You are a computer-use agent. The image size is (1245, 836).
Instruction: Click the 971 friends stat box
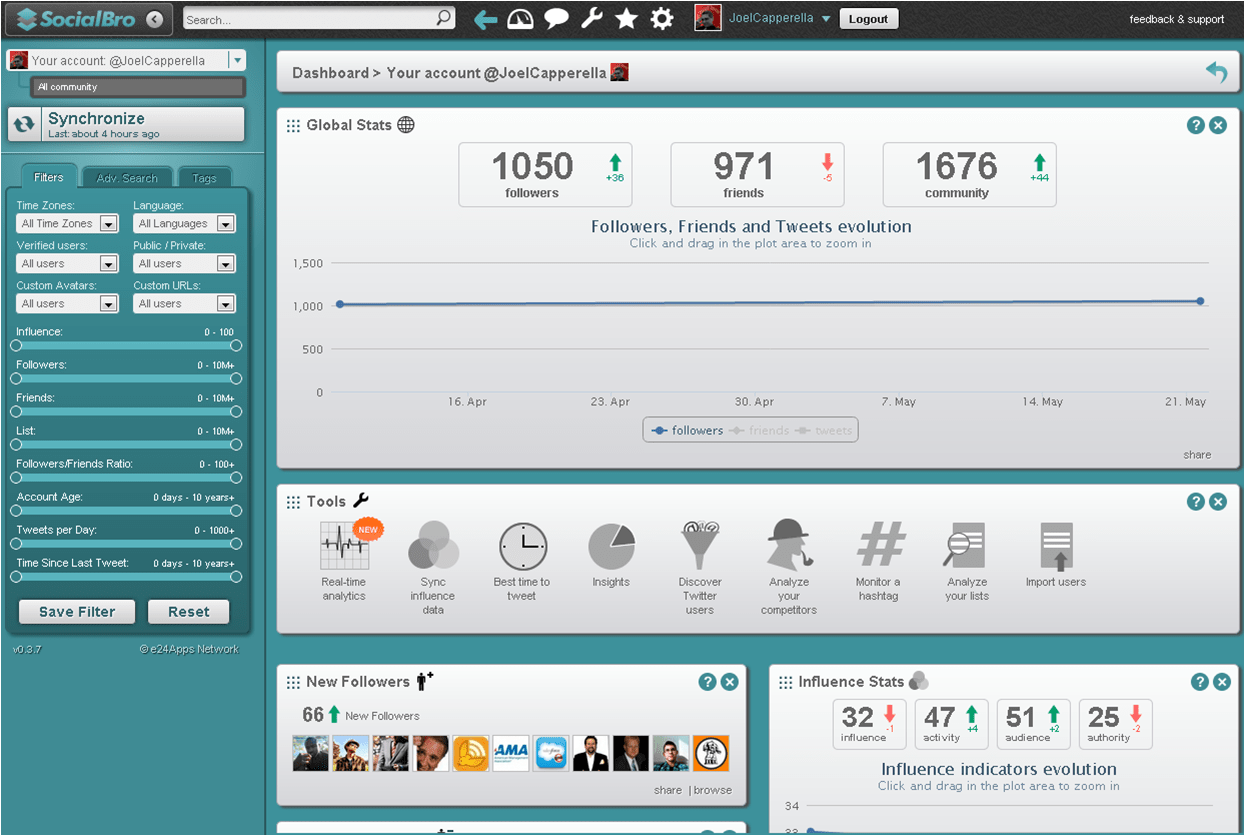757,175
